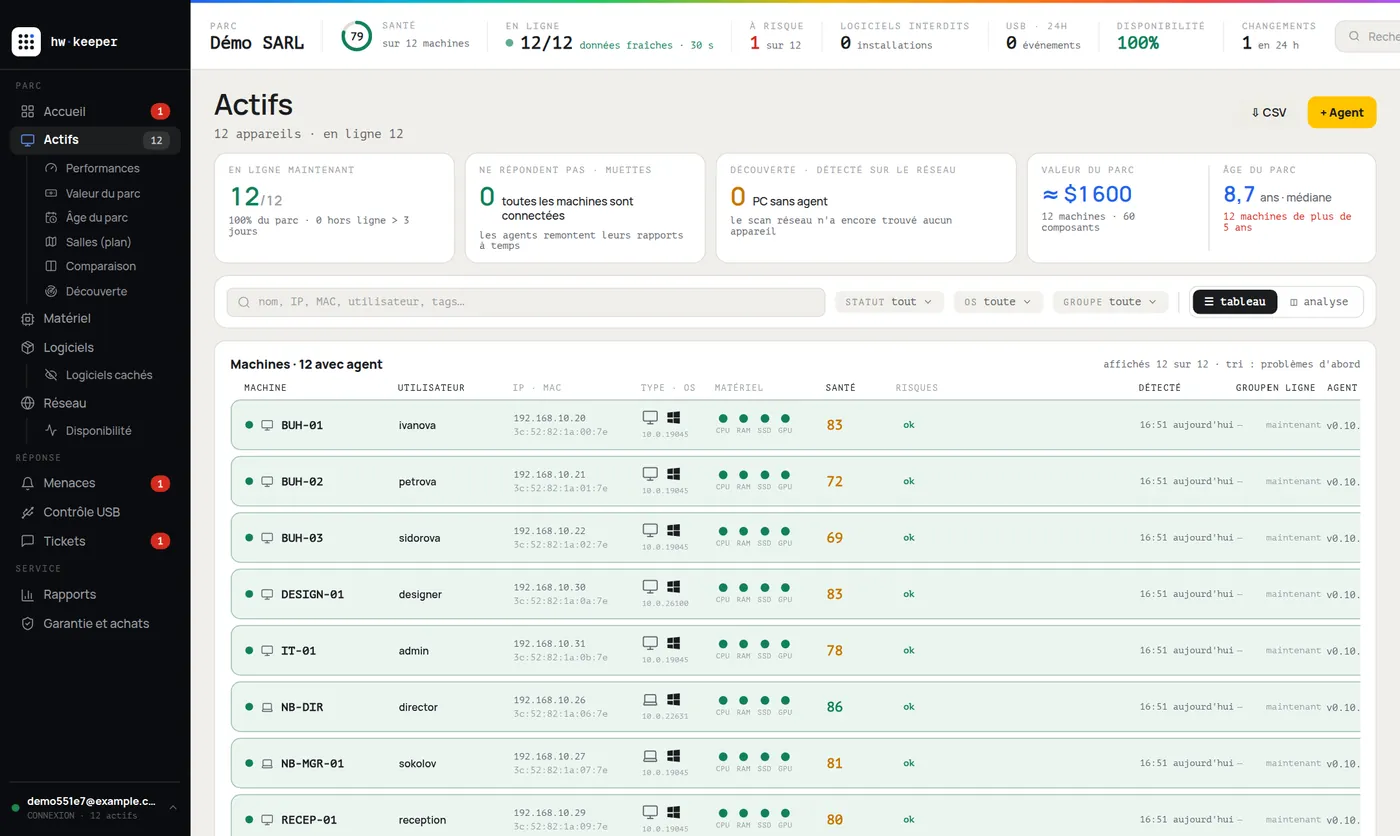Click the CPU status dot for DESIGN-01
1400x836 pixels.
point(722,587)
